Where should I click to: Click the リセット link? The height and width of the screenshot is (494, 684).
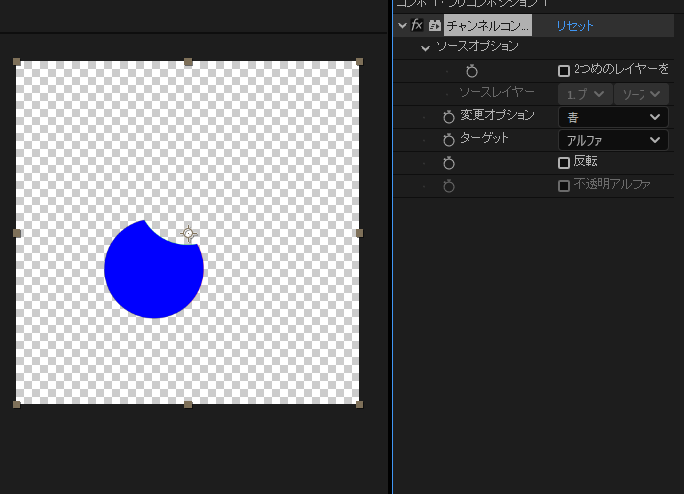click(x=574, y=26)
